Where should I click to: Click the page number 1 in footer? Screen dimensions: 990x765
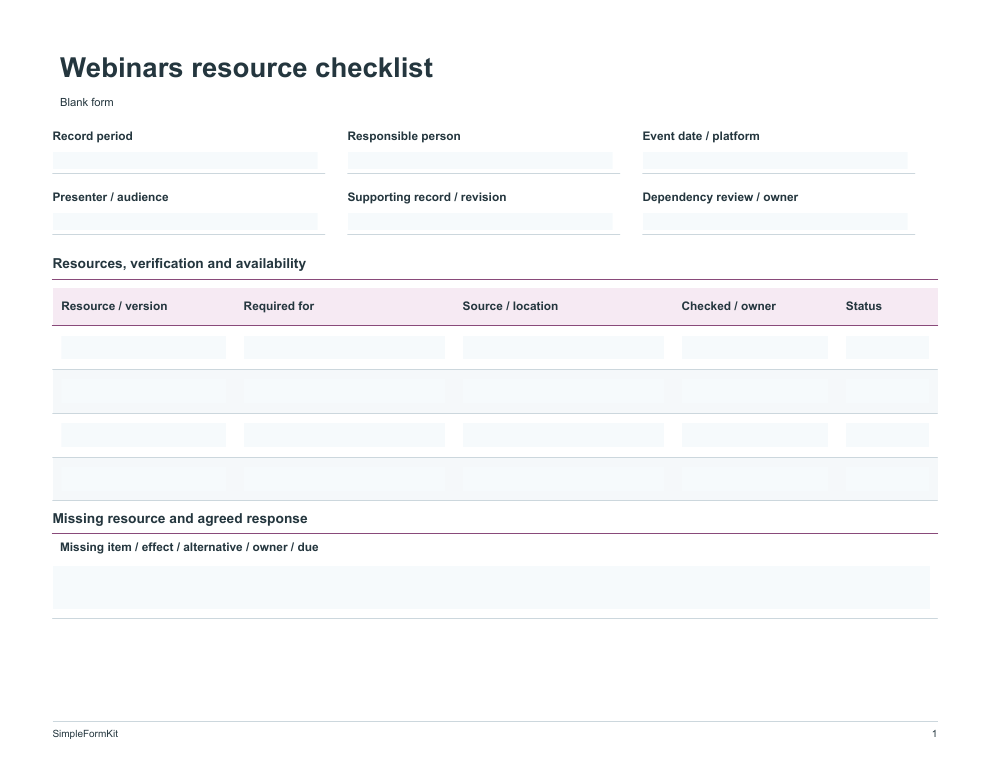pos(934,733)
